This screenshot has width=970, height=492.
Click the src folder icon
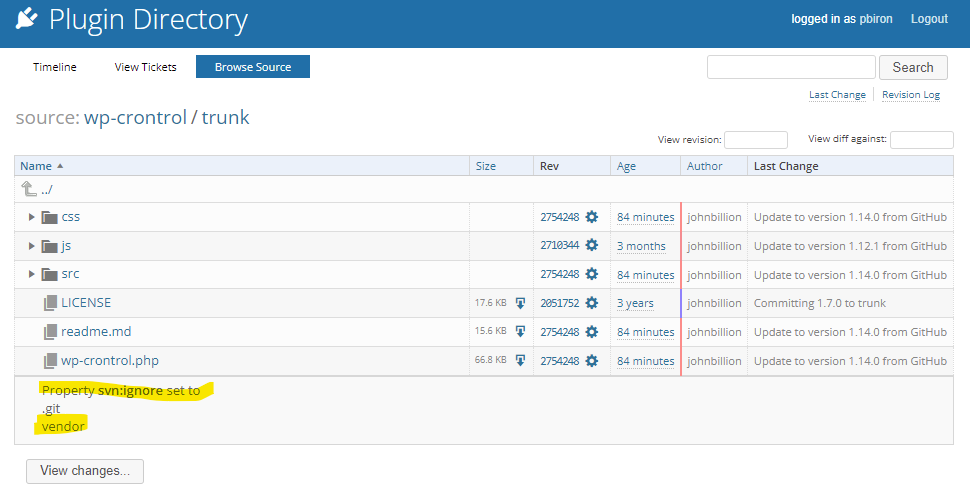coord(49,274)
